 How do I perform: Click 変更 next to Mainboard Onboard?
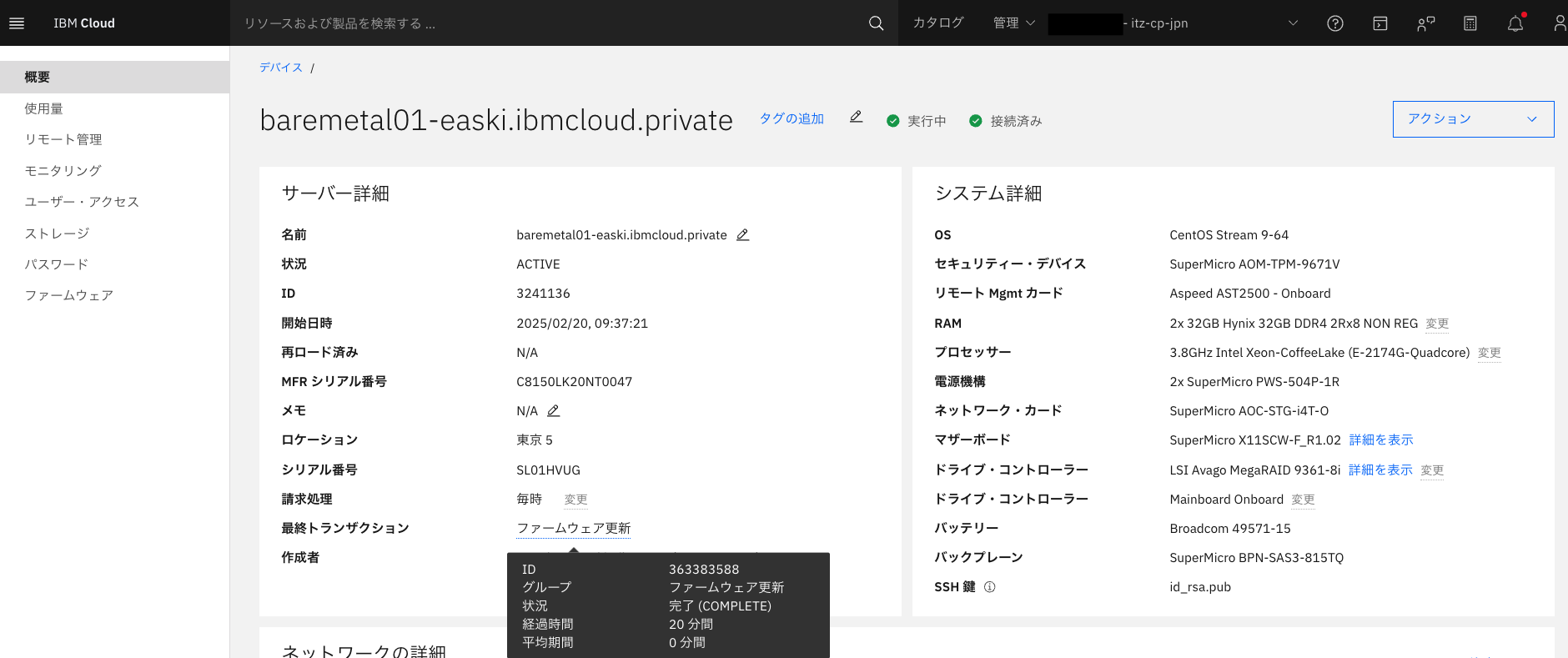pyautogui.click(x=1303, y=500)
